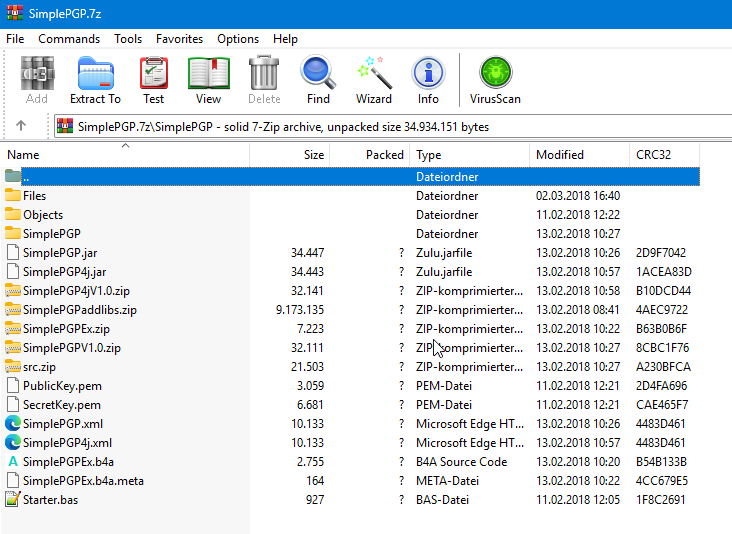The image size is (732, 534).
Task: Select the Files folder icon
Action: pos(13,196)
